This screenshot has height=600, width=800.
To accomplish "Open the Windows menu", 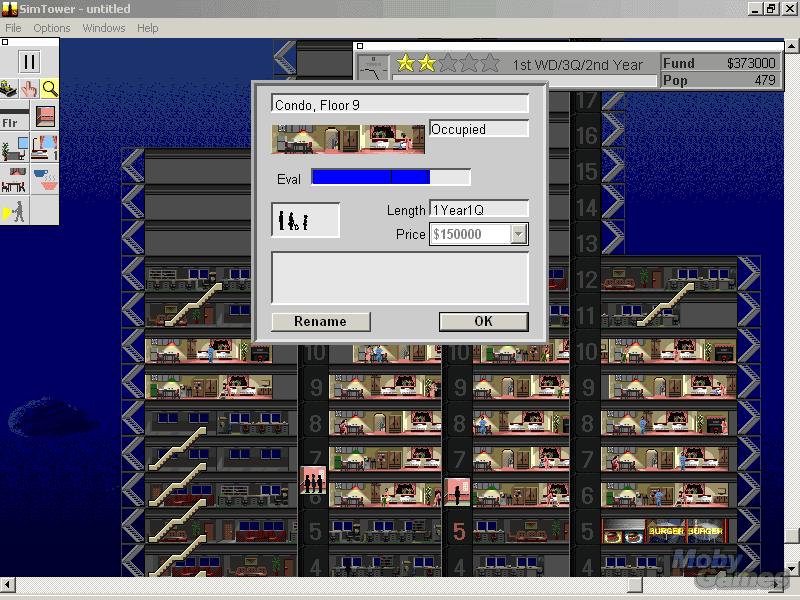I will point(104,28).
